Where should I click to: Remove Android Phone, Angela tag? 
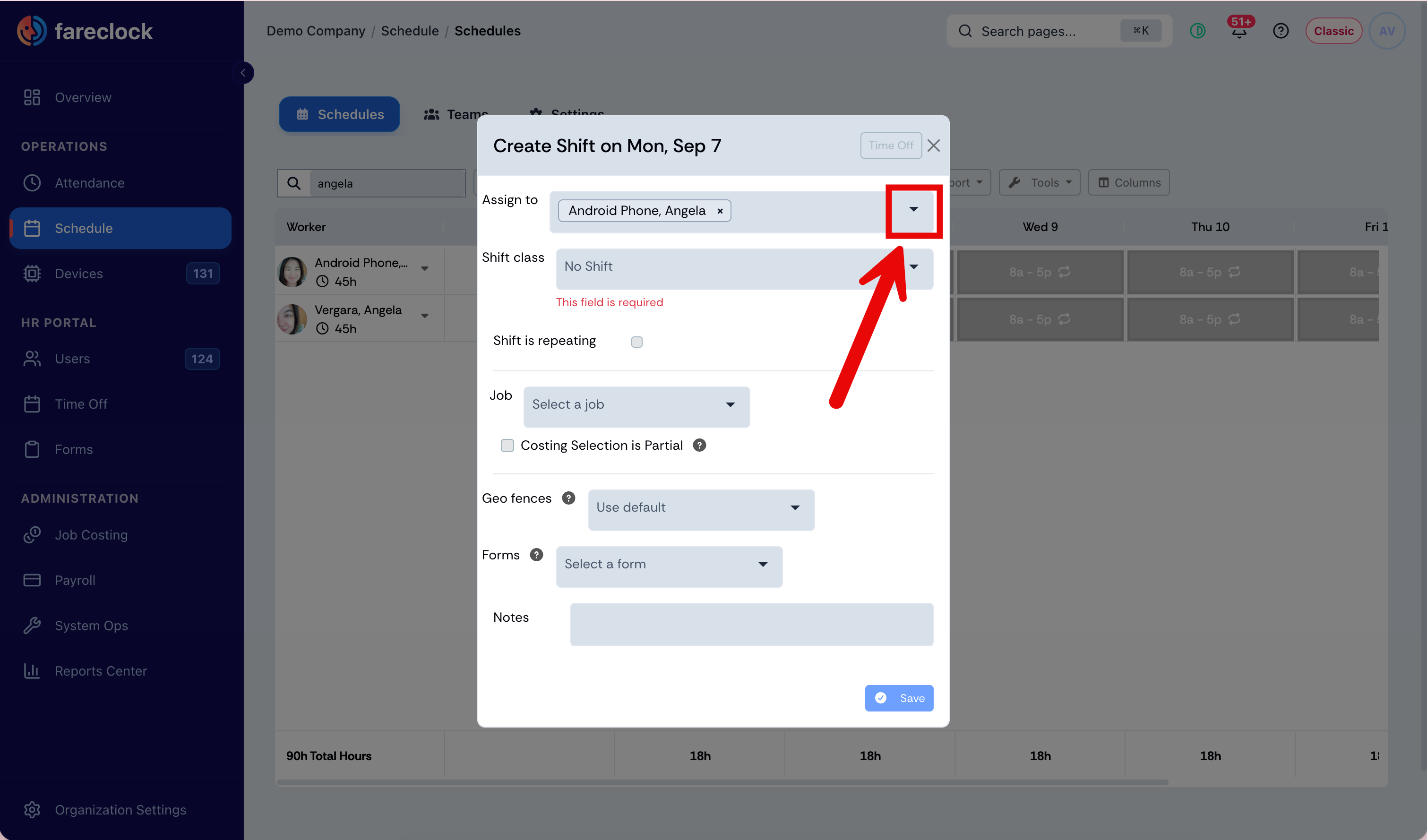pyautogui.click(x=720, y=211)
